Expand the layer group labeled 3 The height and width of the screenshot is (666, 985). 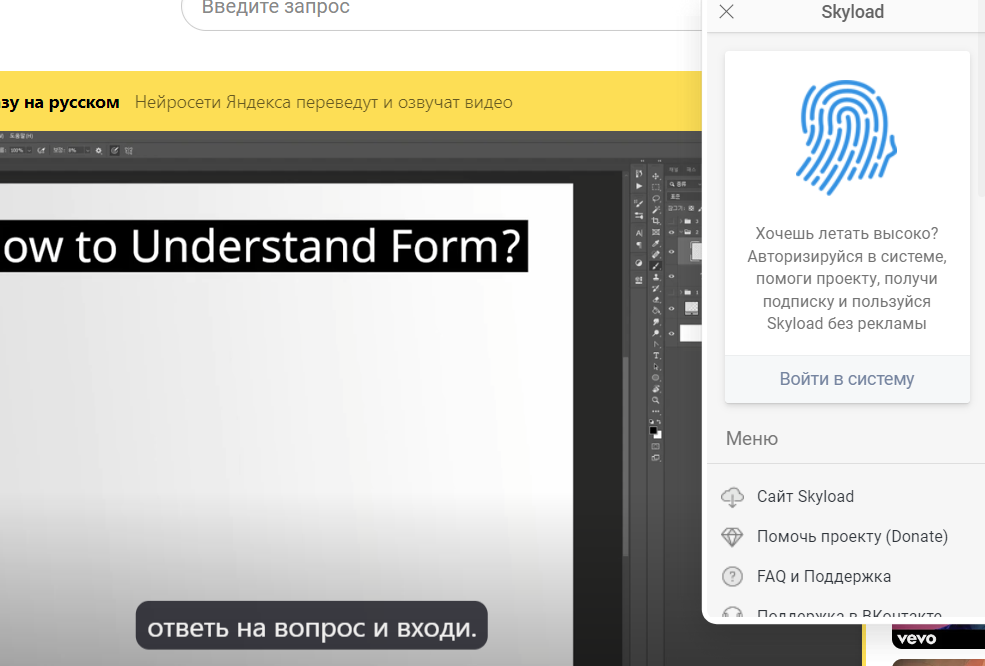coord(681,221)
